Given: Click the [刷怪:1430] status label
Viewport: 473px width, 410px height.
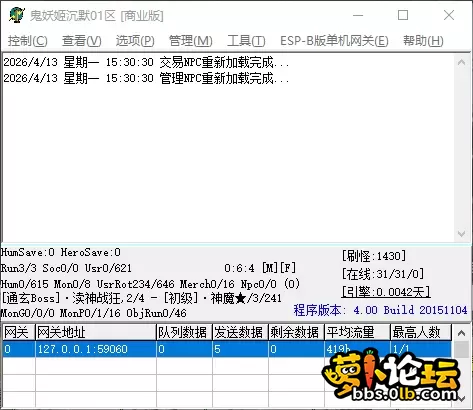Looking at the screenshot, I should coord(374,256).
